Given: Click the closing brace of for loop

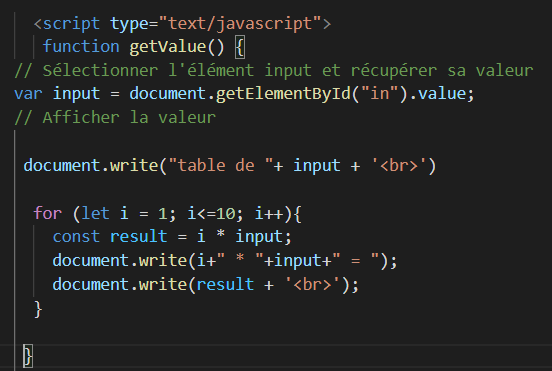Looking at the screenshot, I should pos(38,309).
